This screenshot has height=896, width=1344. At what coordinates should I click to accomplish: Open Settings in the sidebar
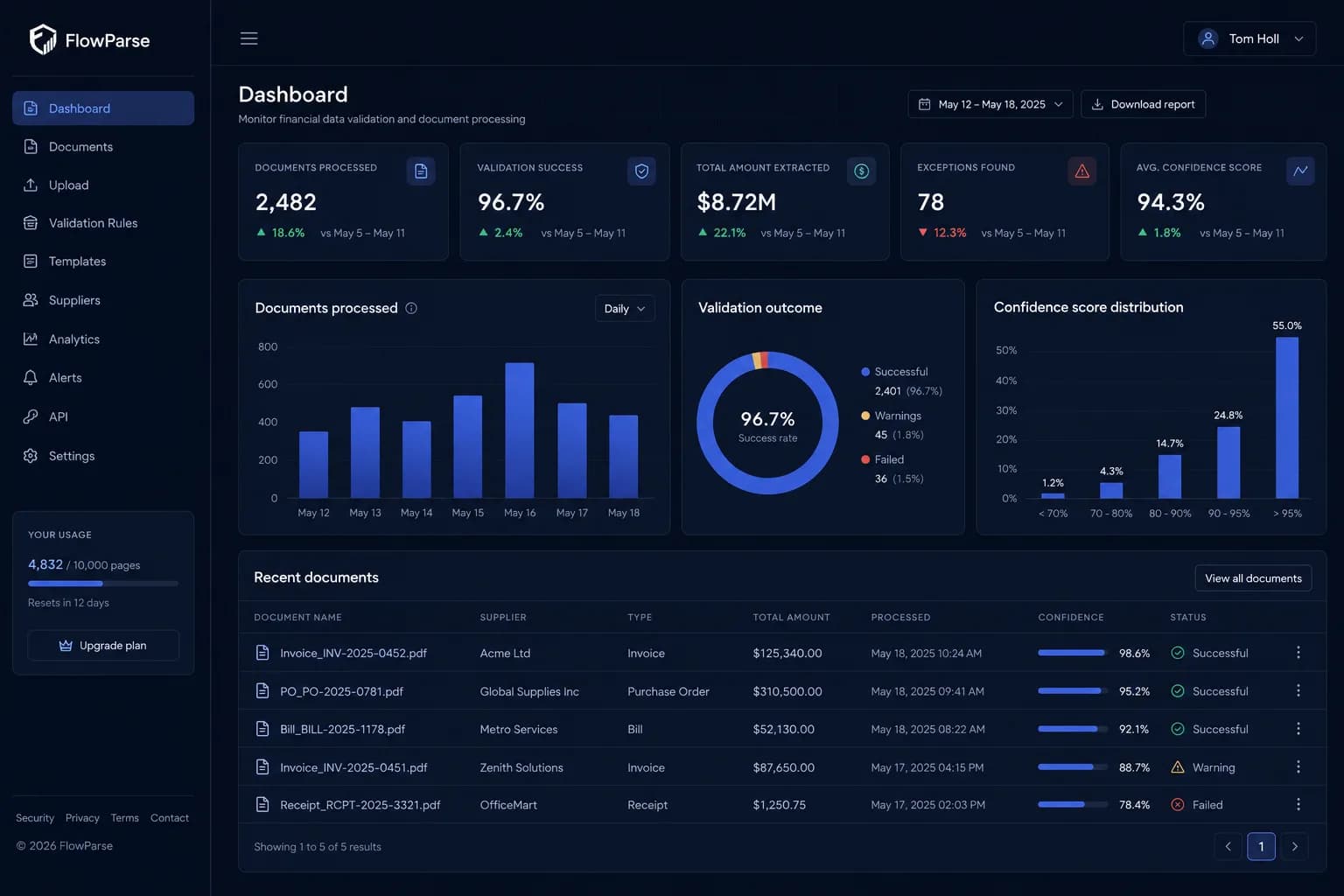point(103,456)
